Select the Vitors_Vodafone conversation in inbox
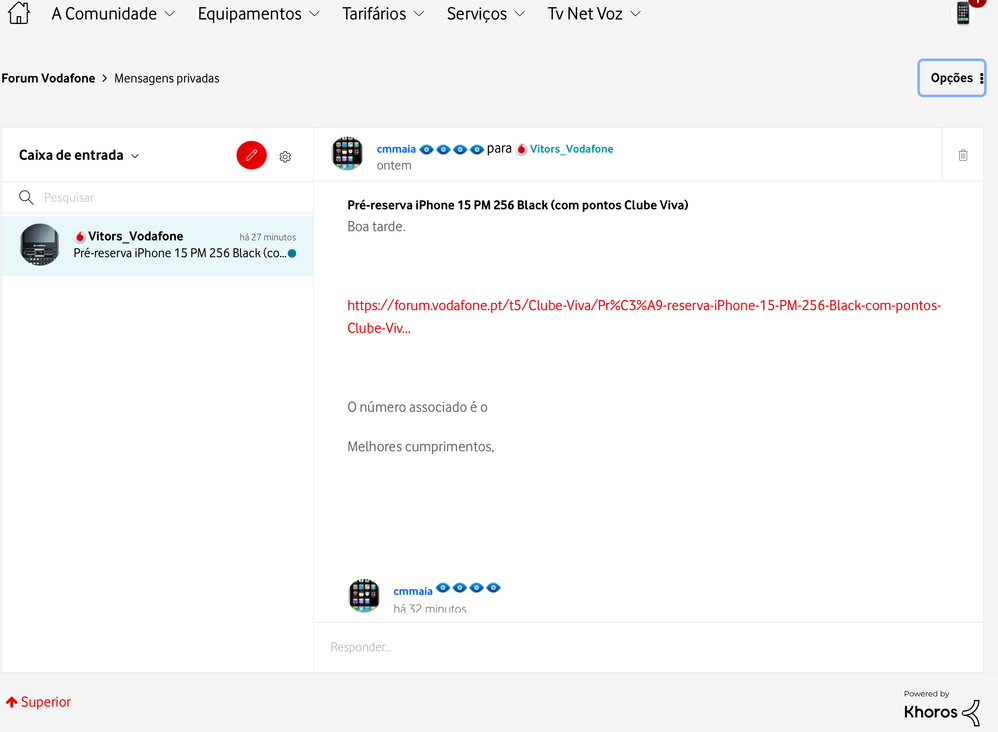This screenshot has width=998, height=732. tap(158, 245)
